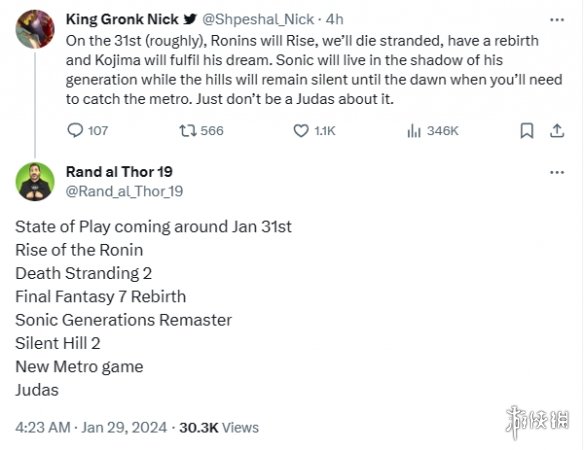Click the 4h timestamp link
584x450 pixels.
pyautogui.click(x=334, y=19)
